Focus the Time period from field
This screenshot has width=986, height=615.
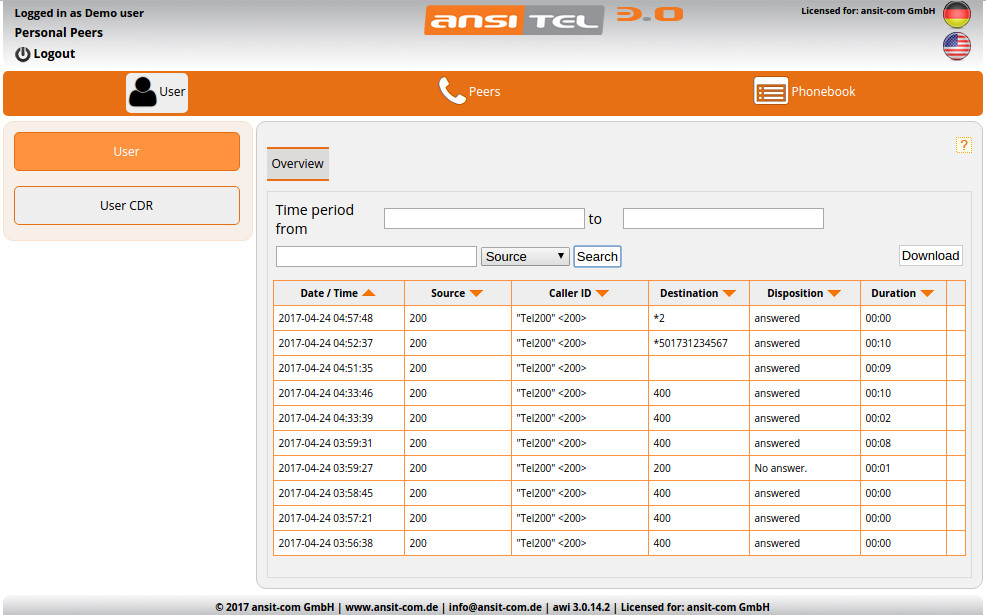pos(484,219)
